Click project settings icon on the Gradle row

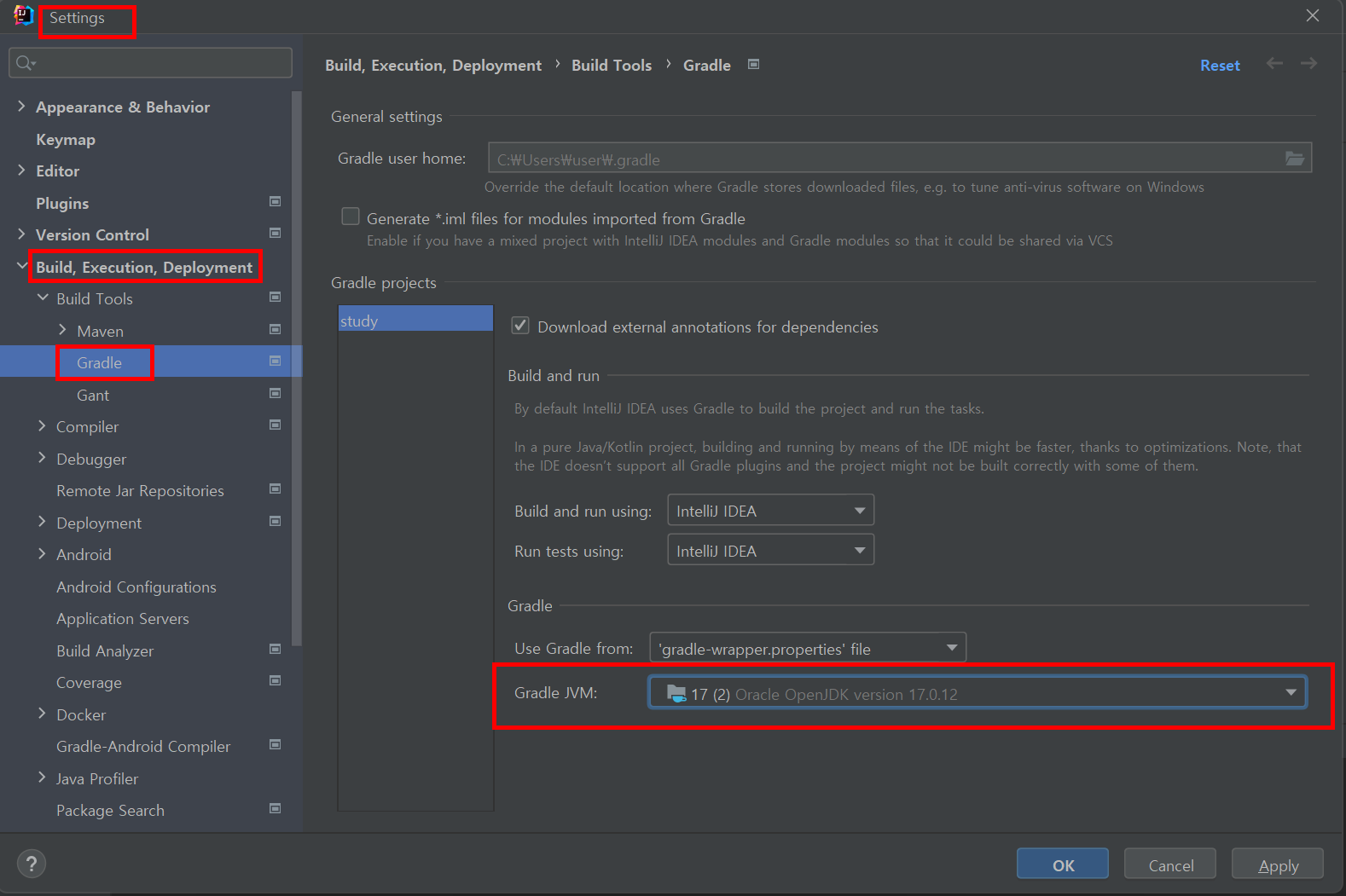[275, 361]
